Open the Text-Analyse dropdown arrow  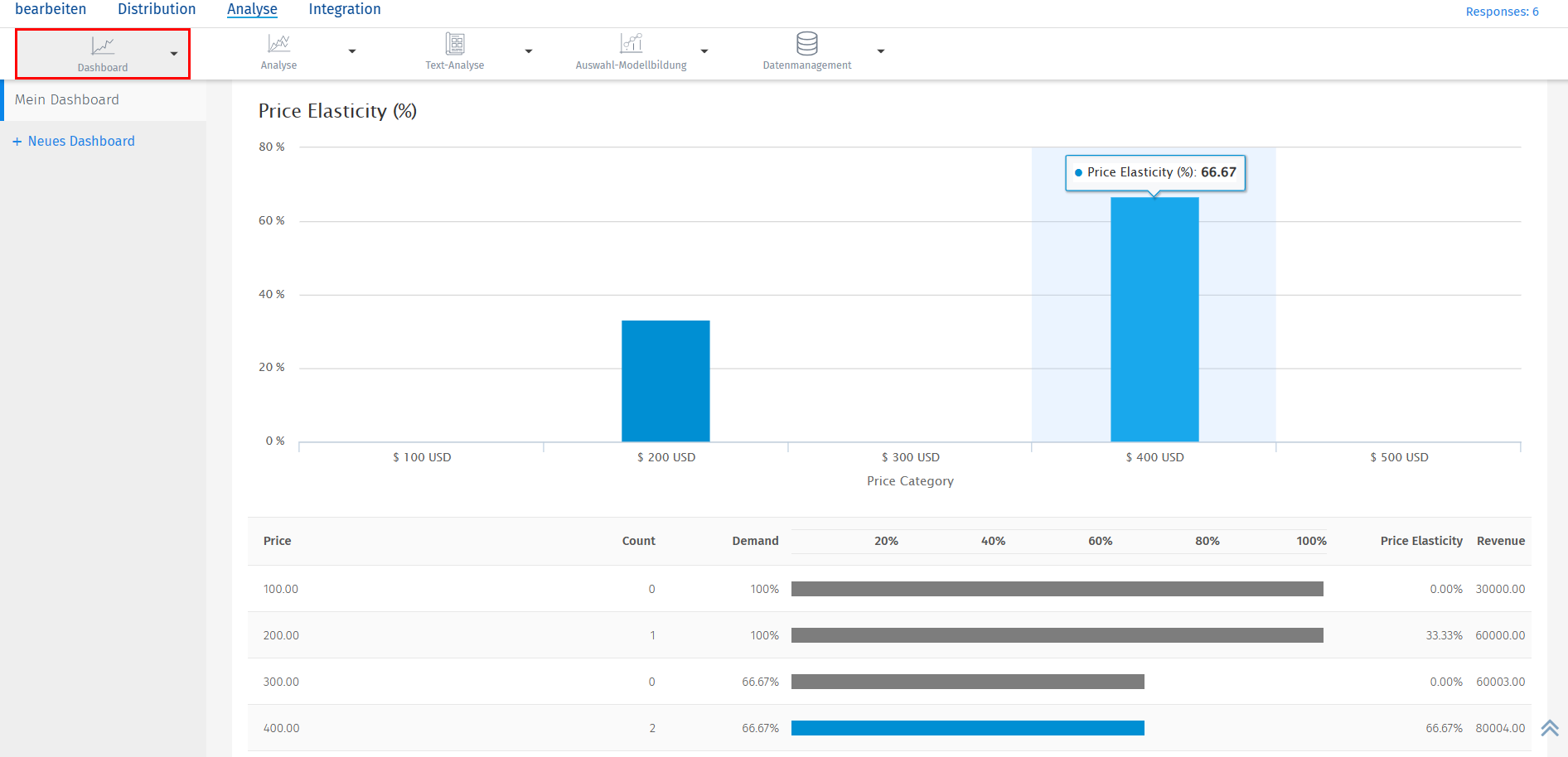coord(529,51)
